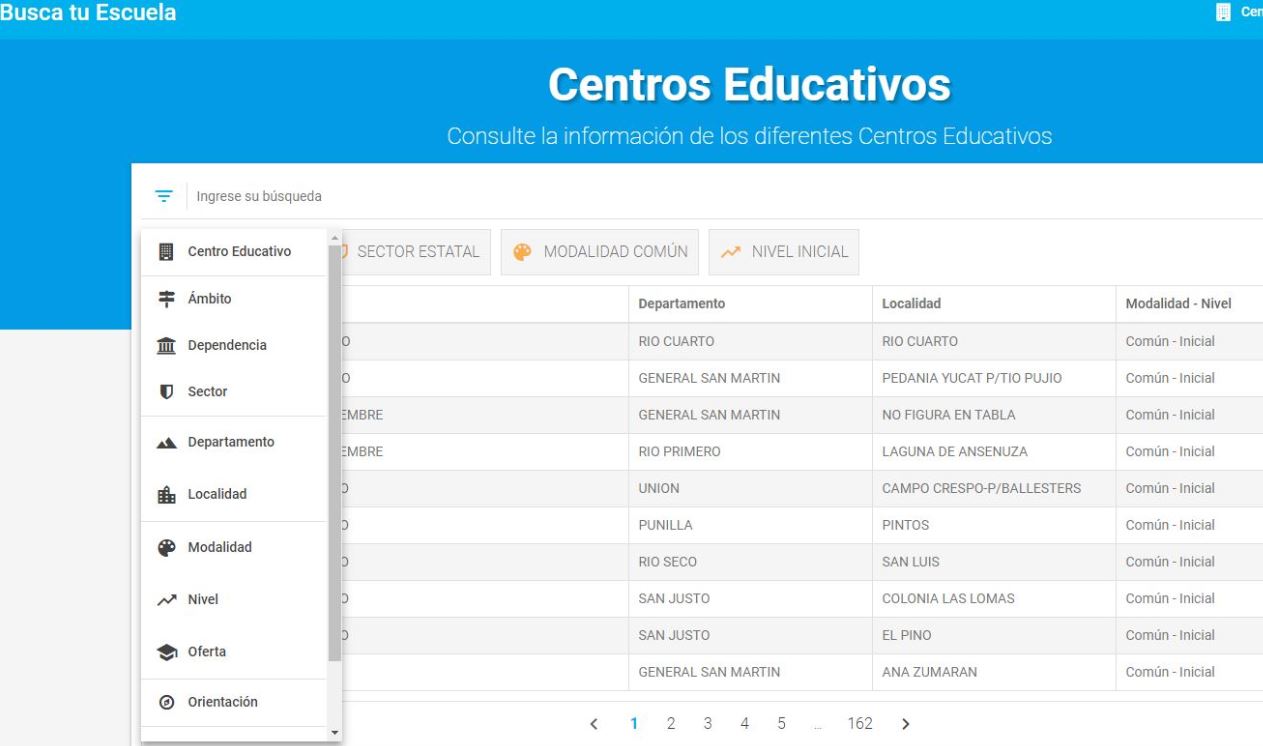Click the Oferta graduation cap icon
Viewport: 1263px width, 746px height.
167,652
